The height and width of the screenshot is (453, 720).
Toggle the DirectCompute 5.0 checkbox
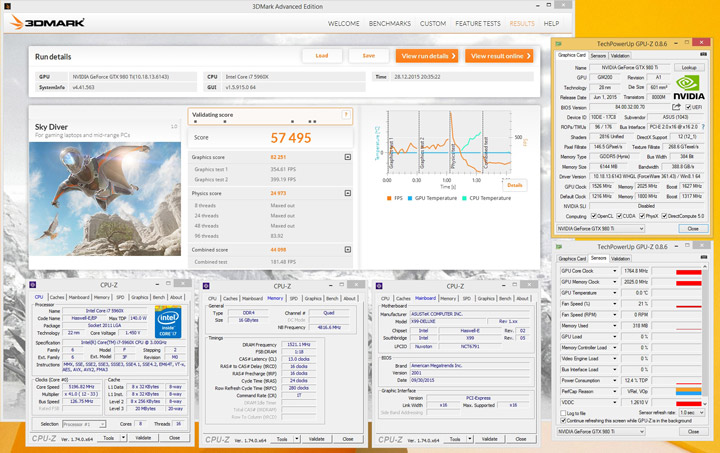pos(664,216)
